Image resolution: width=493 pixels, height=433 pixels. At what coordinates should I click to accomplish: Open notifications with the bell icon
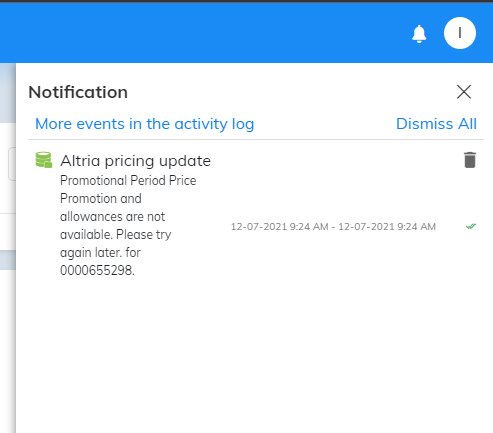tap(419, 34)
